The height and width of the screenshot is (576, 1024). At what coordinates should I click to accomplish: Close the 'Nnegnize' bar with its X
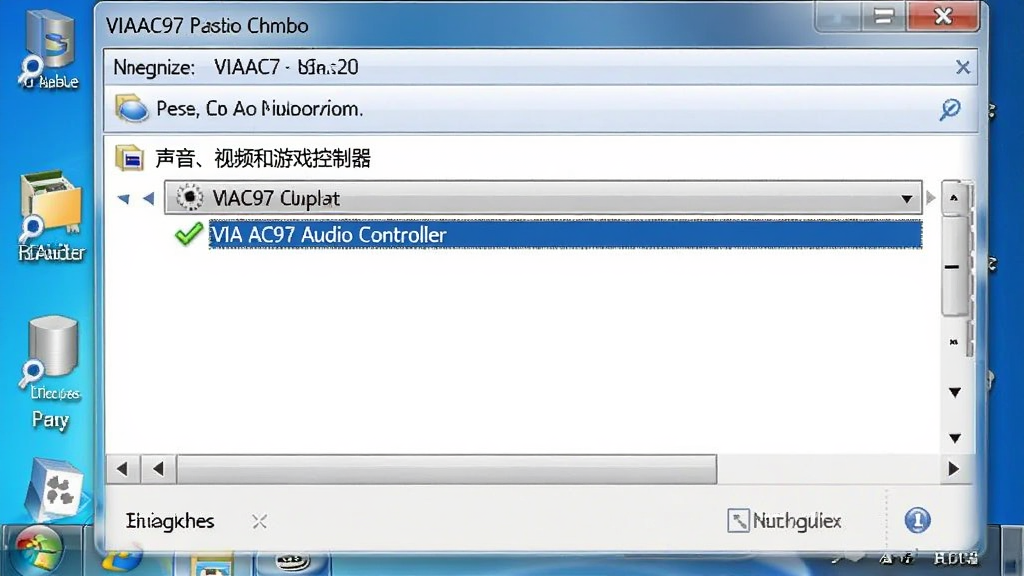963,67
